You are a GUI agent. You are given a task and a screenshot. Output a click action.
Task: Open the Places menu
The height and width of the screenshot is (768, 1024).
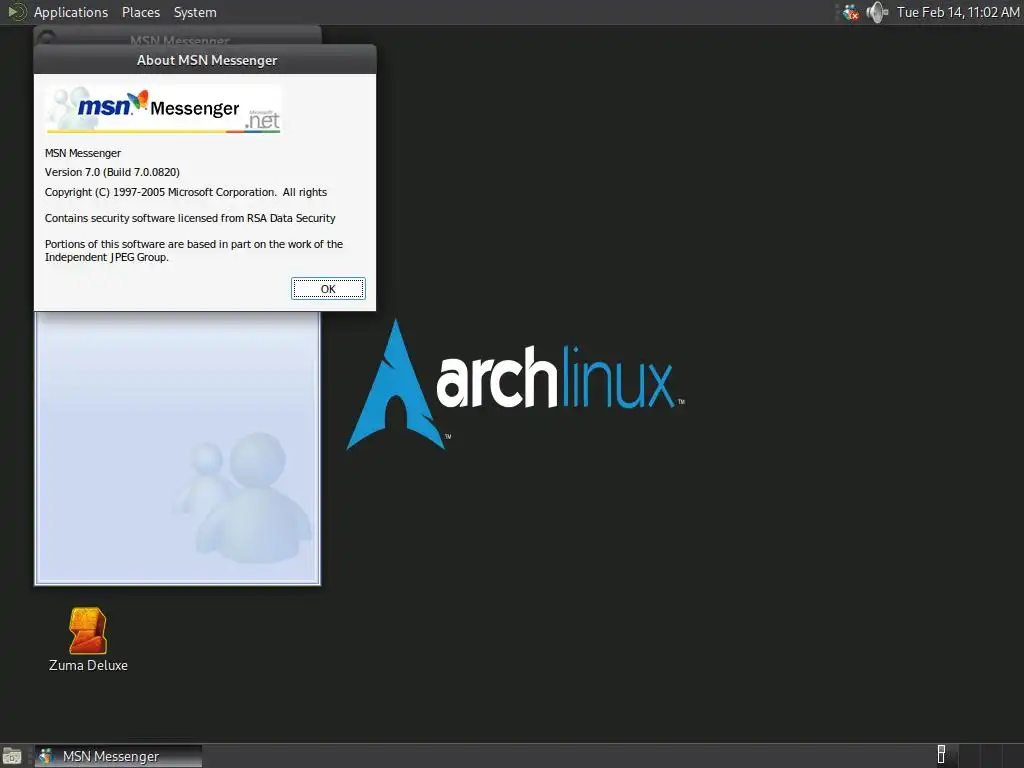(x=140, y=12)
